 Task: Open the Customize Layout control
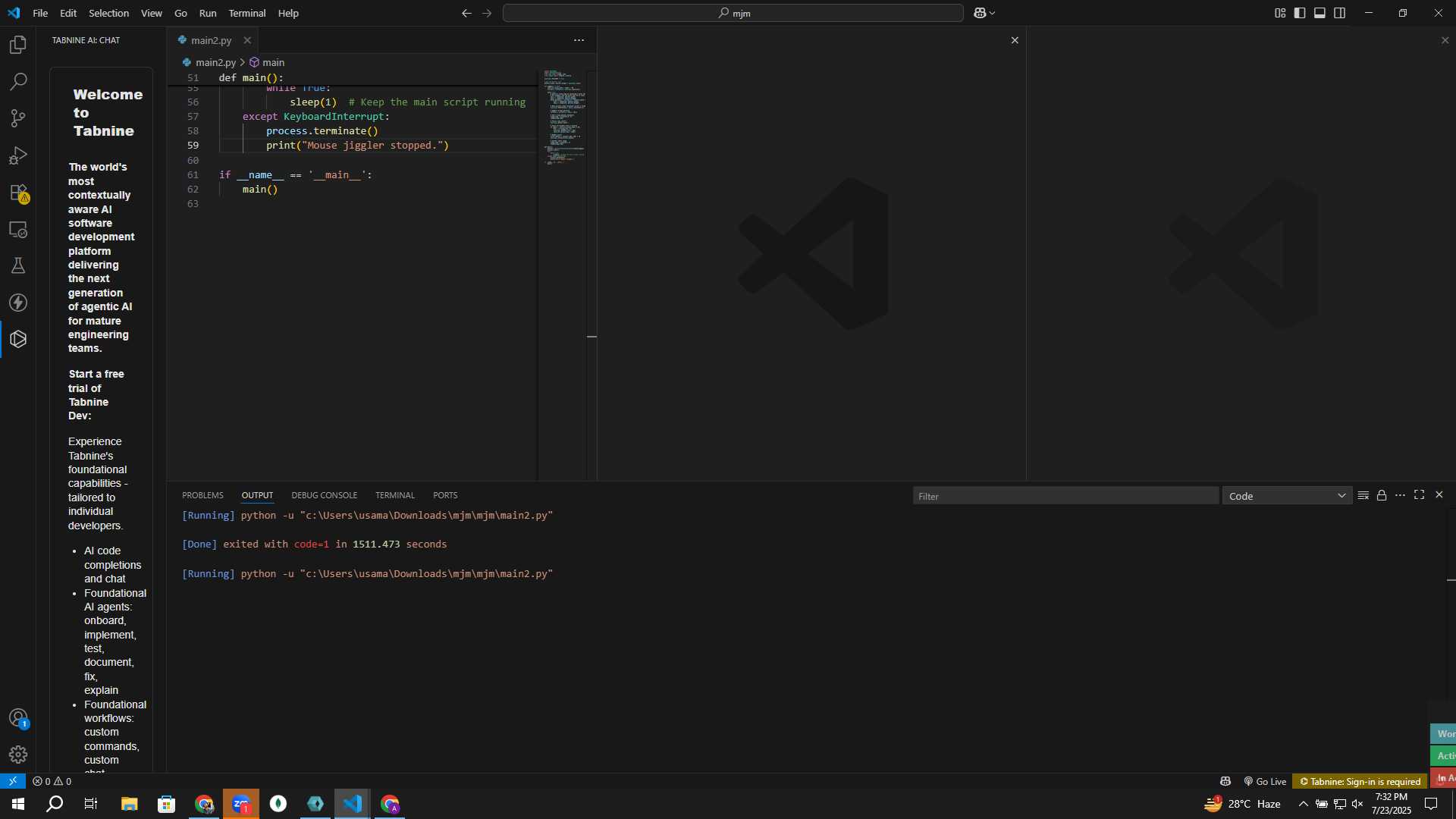[x=1280, y=13]
